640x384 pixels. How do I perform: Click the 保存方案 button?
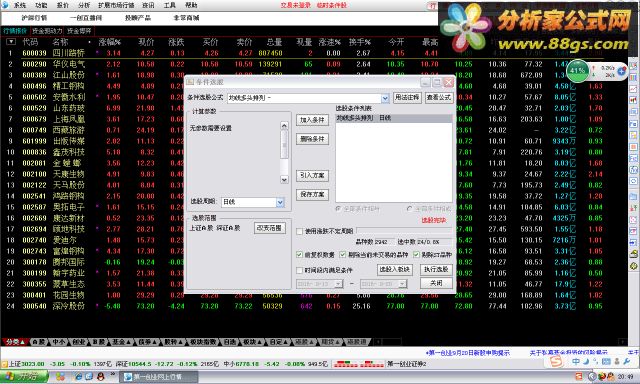312,194
